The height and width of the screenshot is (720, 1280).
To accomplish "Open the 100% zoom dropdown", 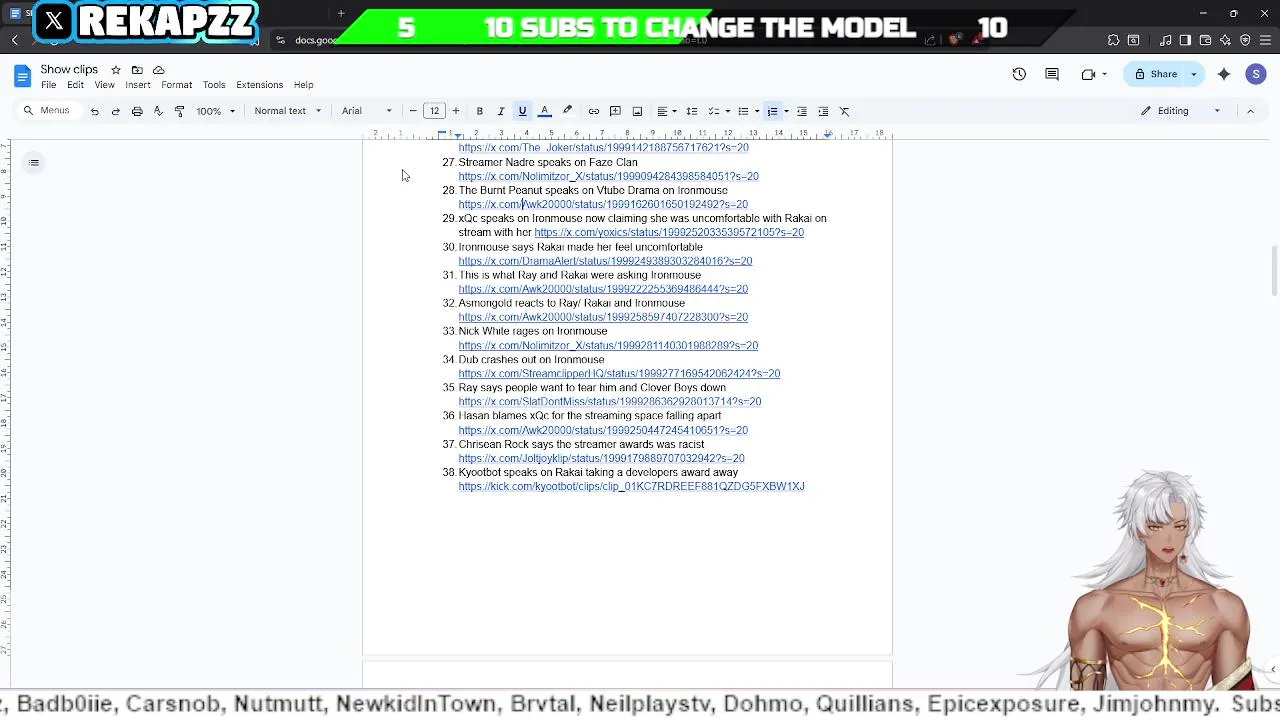I will tap(215, 111).
